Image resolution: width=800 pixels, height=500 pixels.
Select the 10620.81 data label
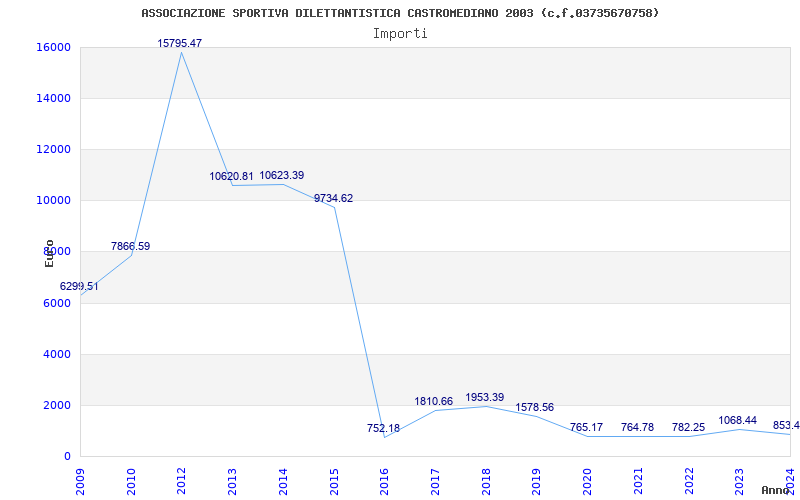click(x=231, y=177)
